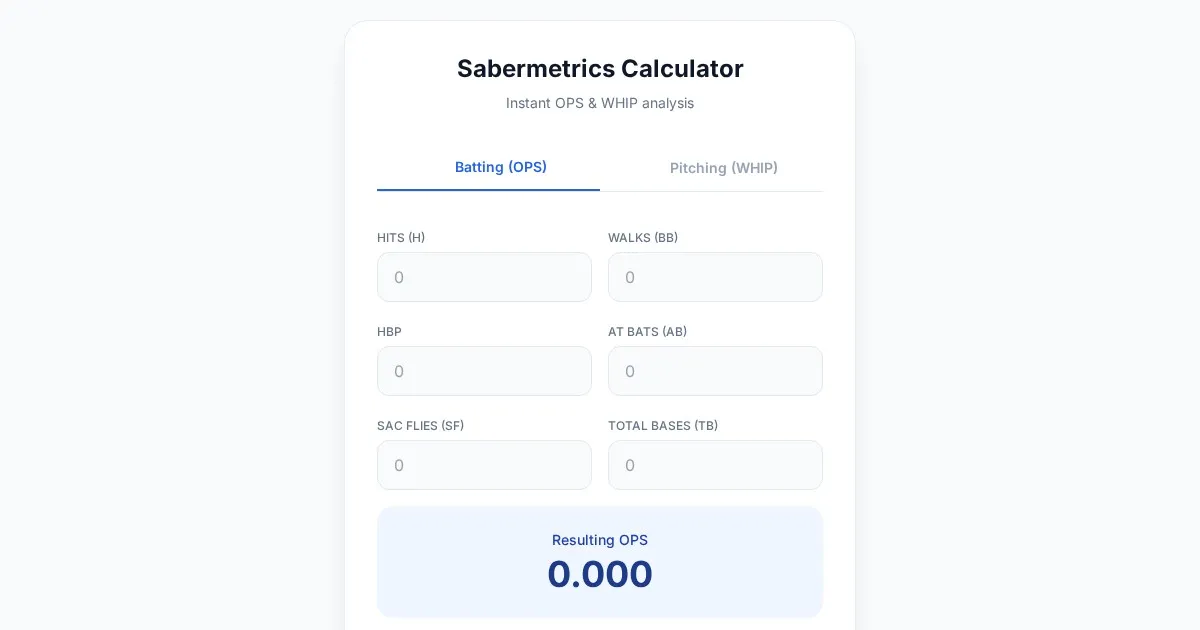1200x630 pixels.
Task: Click the HITS (H) field label
Action: coord(401,238)
